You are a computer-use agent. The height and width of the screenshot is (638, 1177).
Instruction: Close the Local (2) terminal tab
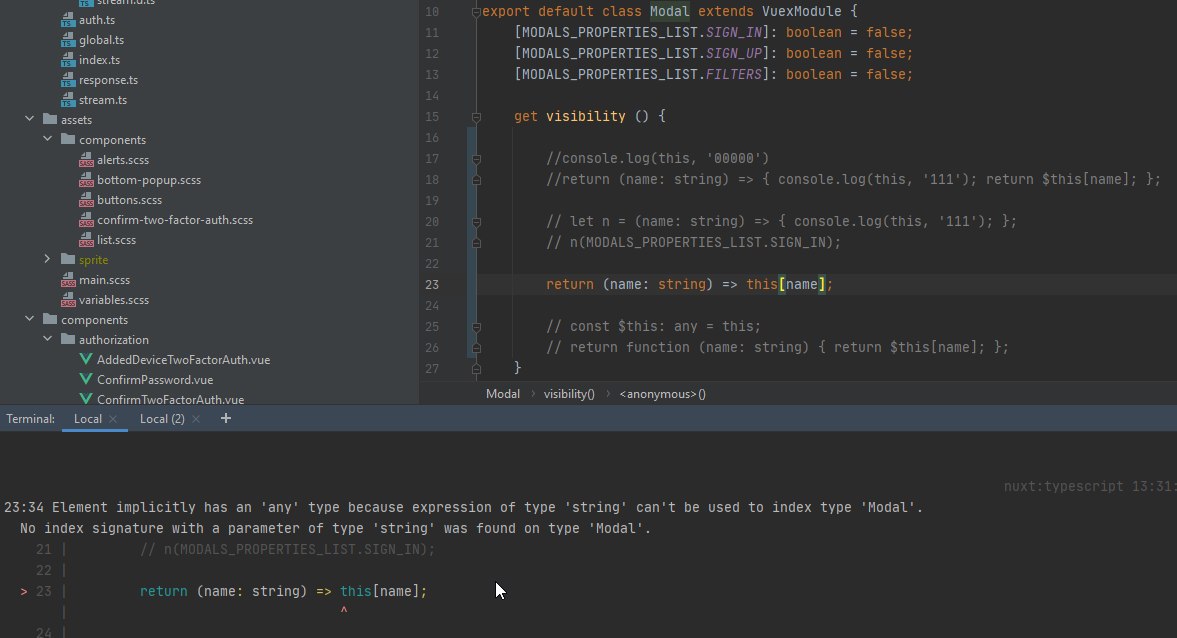tap(195, 419)
